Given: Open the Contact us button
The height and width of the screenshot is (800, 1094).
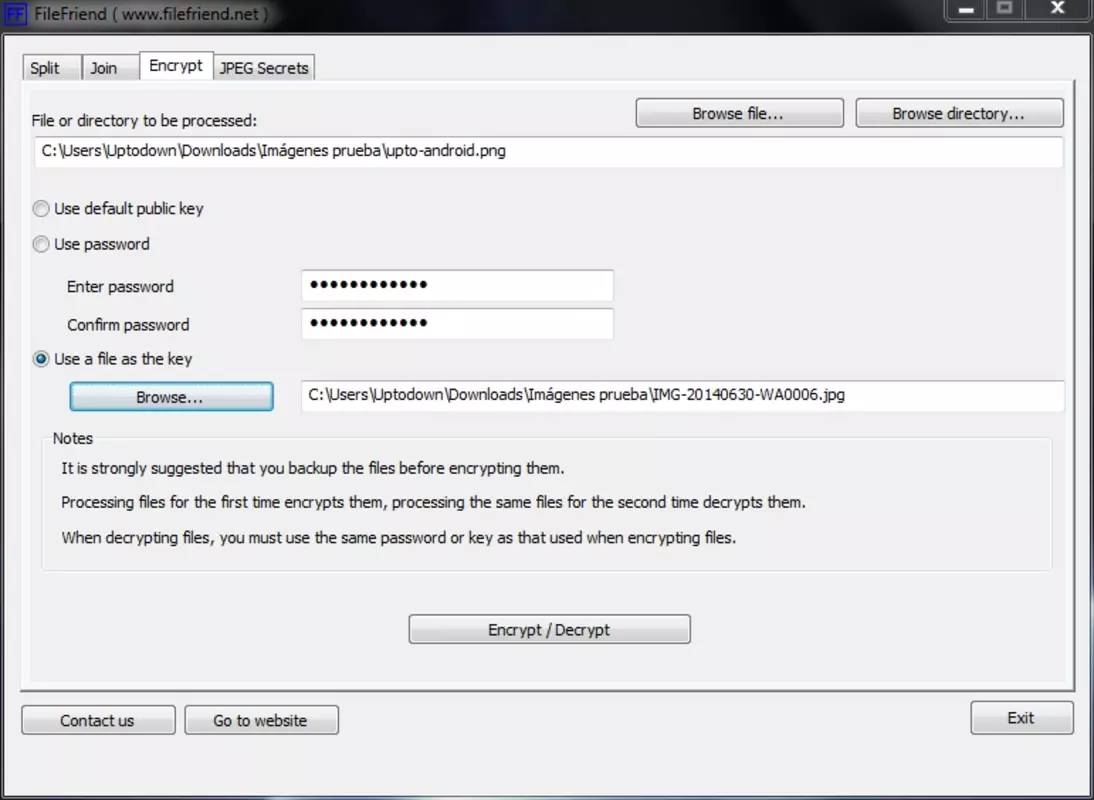Looking at the screenshot, I should [x=98, y=720].
